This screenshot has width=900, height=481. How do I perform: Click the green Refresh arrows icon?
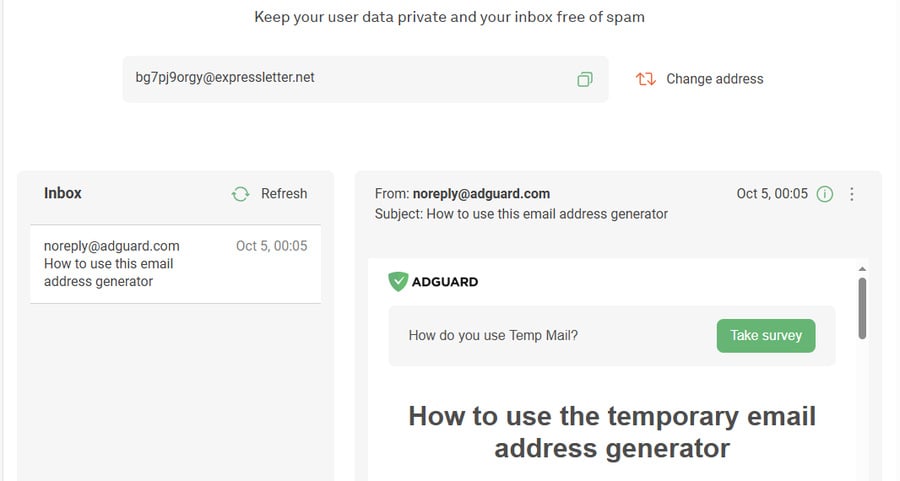click(x=240, y=194)
